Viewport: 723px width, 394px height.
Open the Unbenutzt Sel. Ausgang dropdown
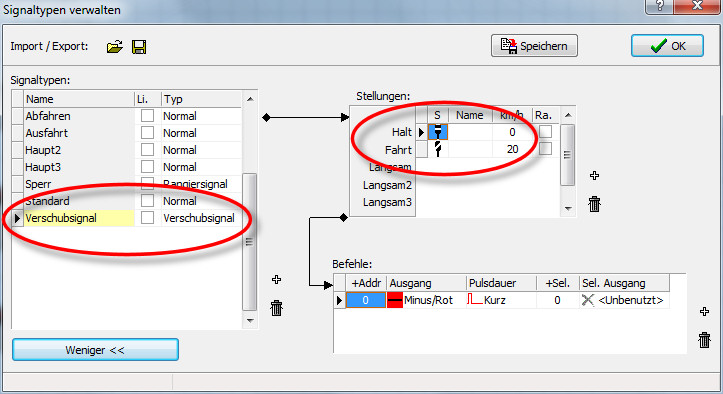(624, 300)
